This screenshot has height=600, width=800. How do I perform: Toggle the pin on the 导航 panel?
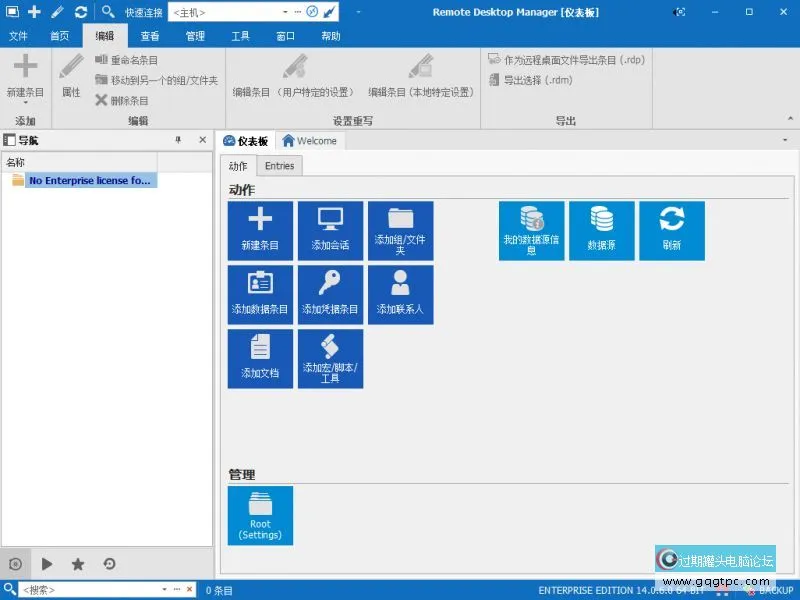pyautogui.click(x=179, y=141)
